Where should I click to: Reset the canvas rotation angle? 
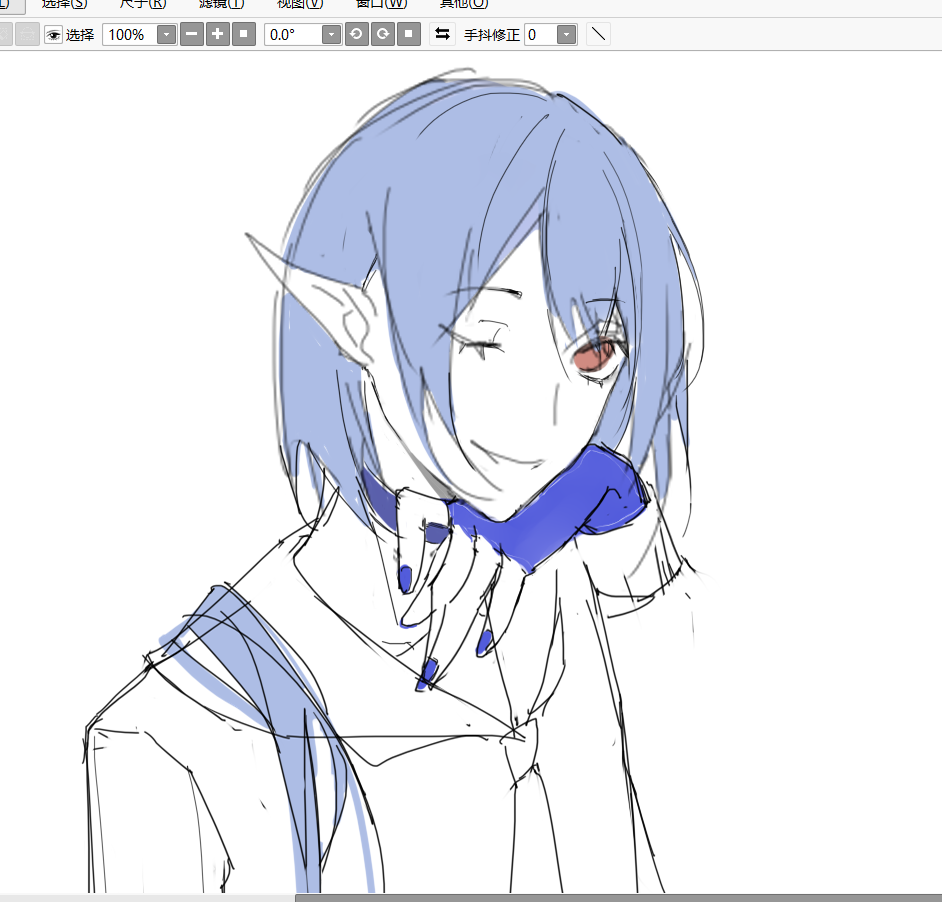[x=408, y=35]
